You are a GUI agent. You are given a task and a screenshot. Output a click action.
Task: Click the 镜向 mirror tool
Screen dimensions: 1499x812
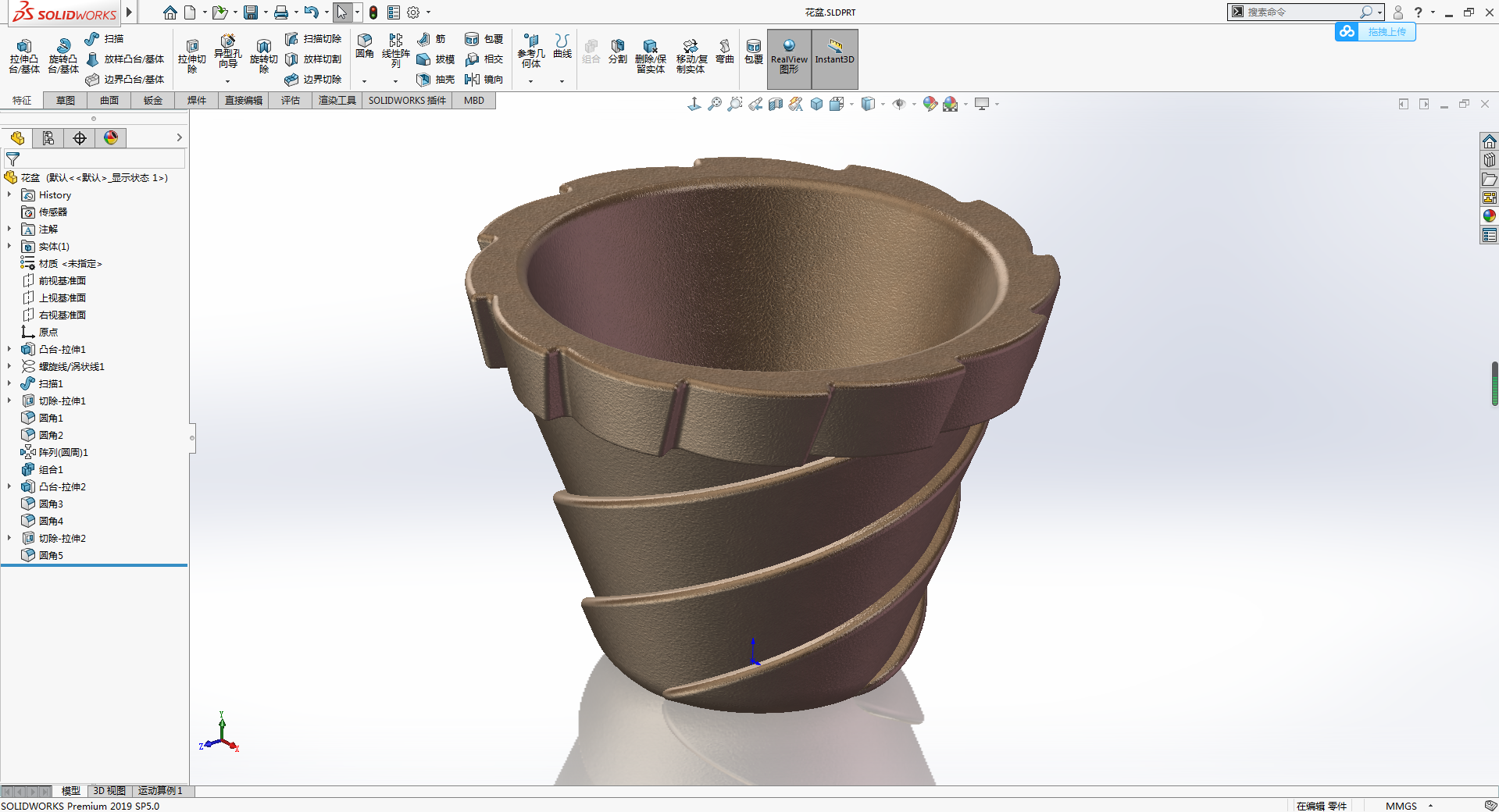tap(484, 79)
